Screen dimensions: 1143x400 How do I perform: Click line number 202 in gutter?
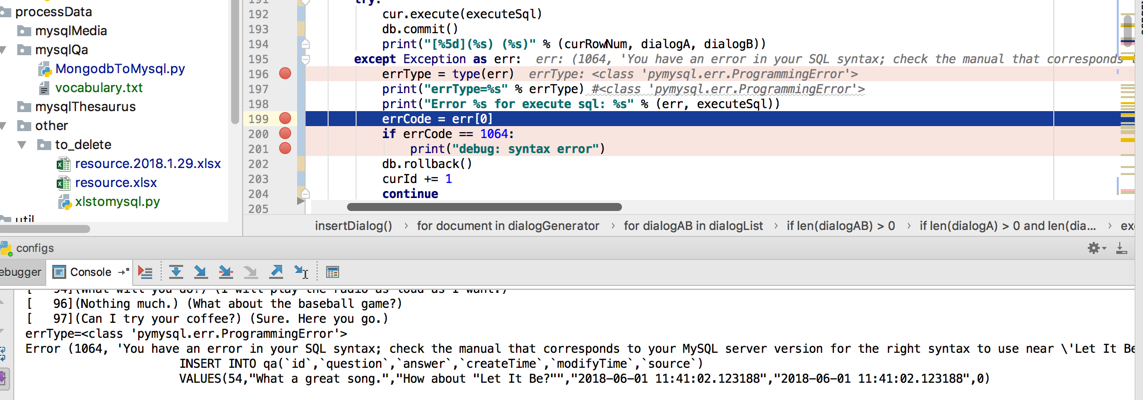coord(258,164)
